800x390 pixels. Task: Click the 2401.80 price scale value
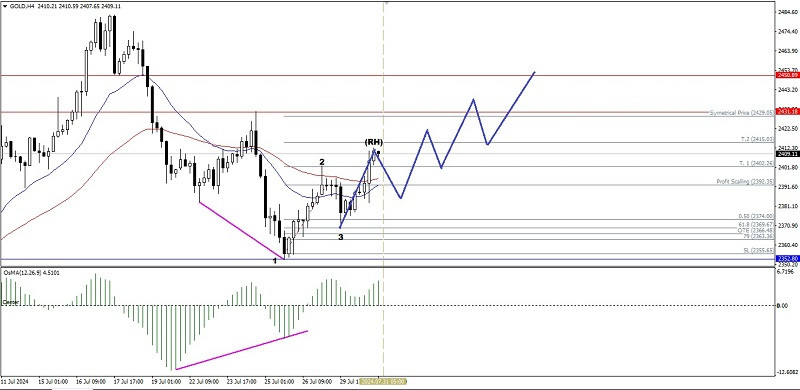(788, 167)
